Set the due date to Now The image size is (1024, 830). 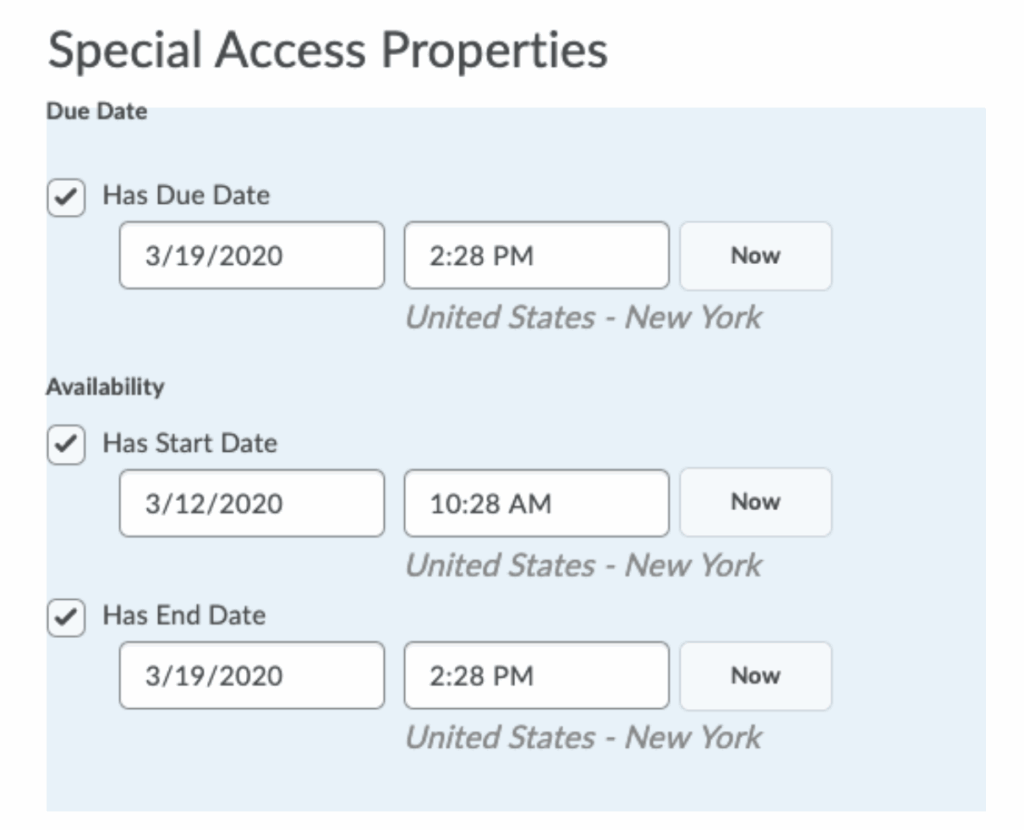(755, 256)
